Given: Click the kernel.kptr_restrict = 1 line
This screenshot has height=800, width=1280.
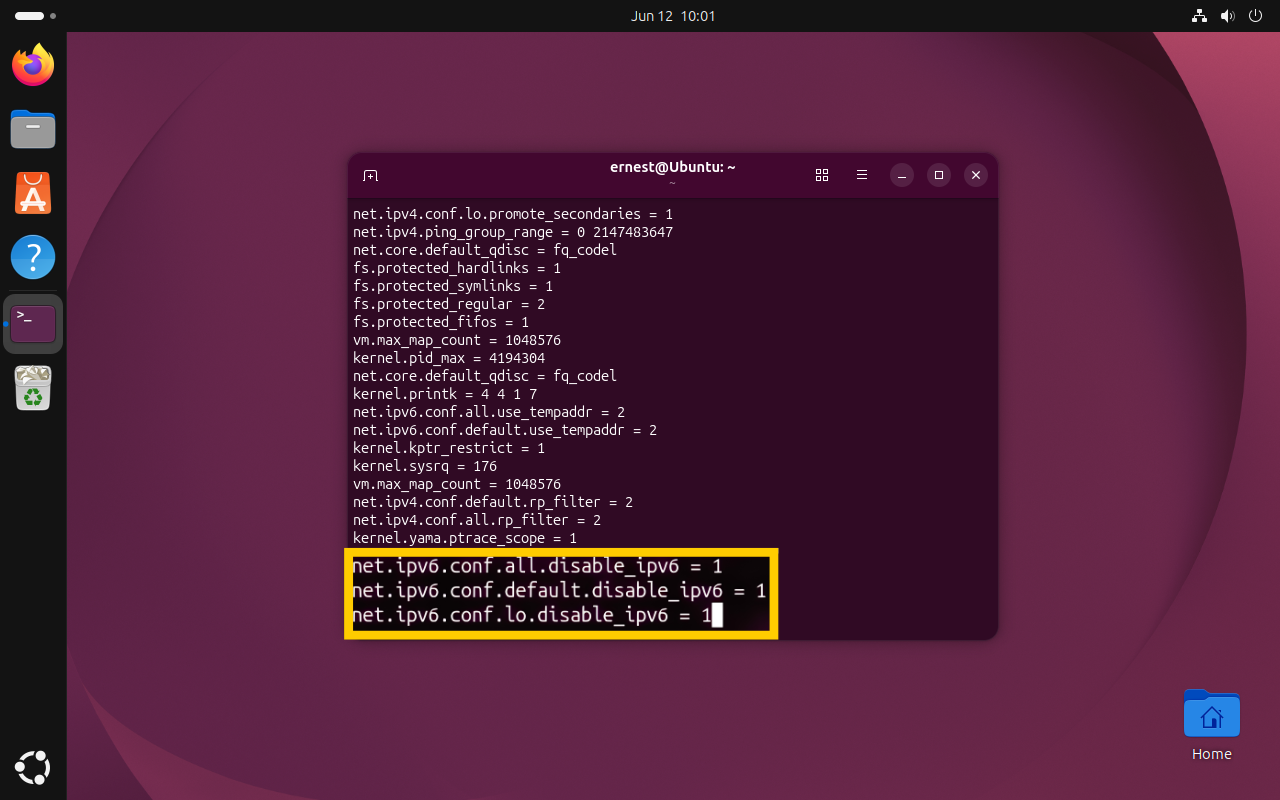Looking at the screenshot, I should (449, 448).
